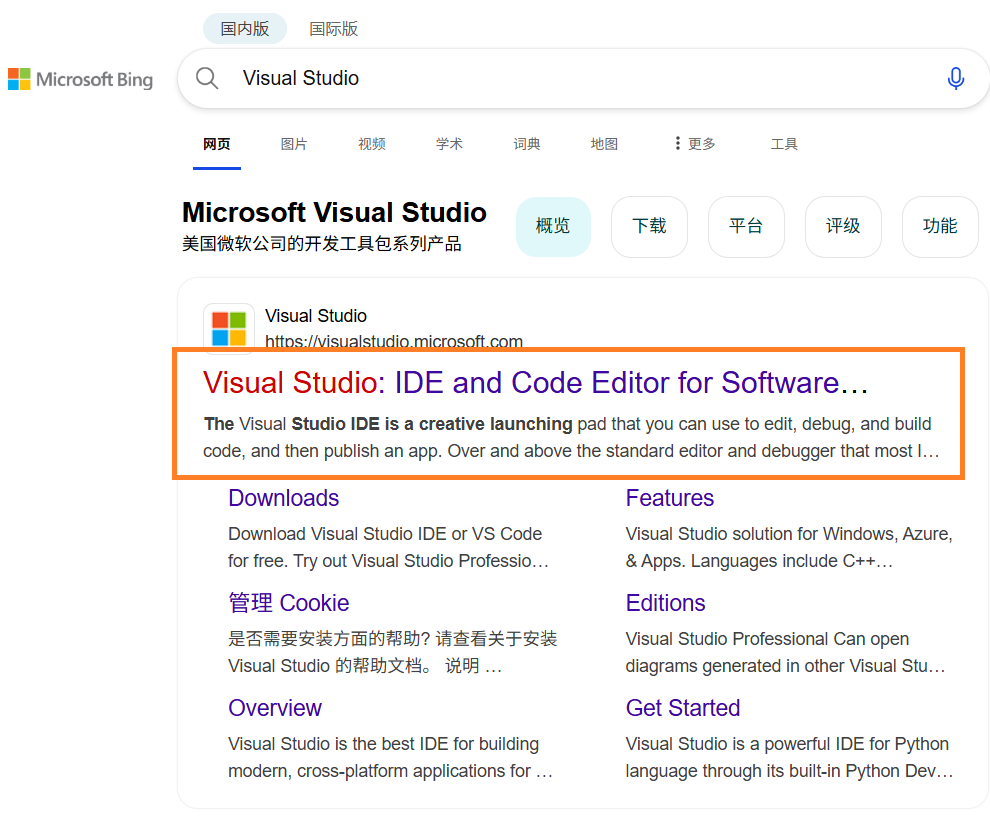This screenshot has height=825, width=990.
Task: Select the 平台 pill button
Action: tap(746, 227)
